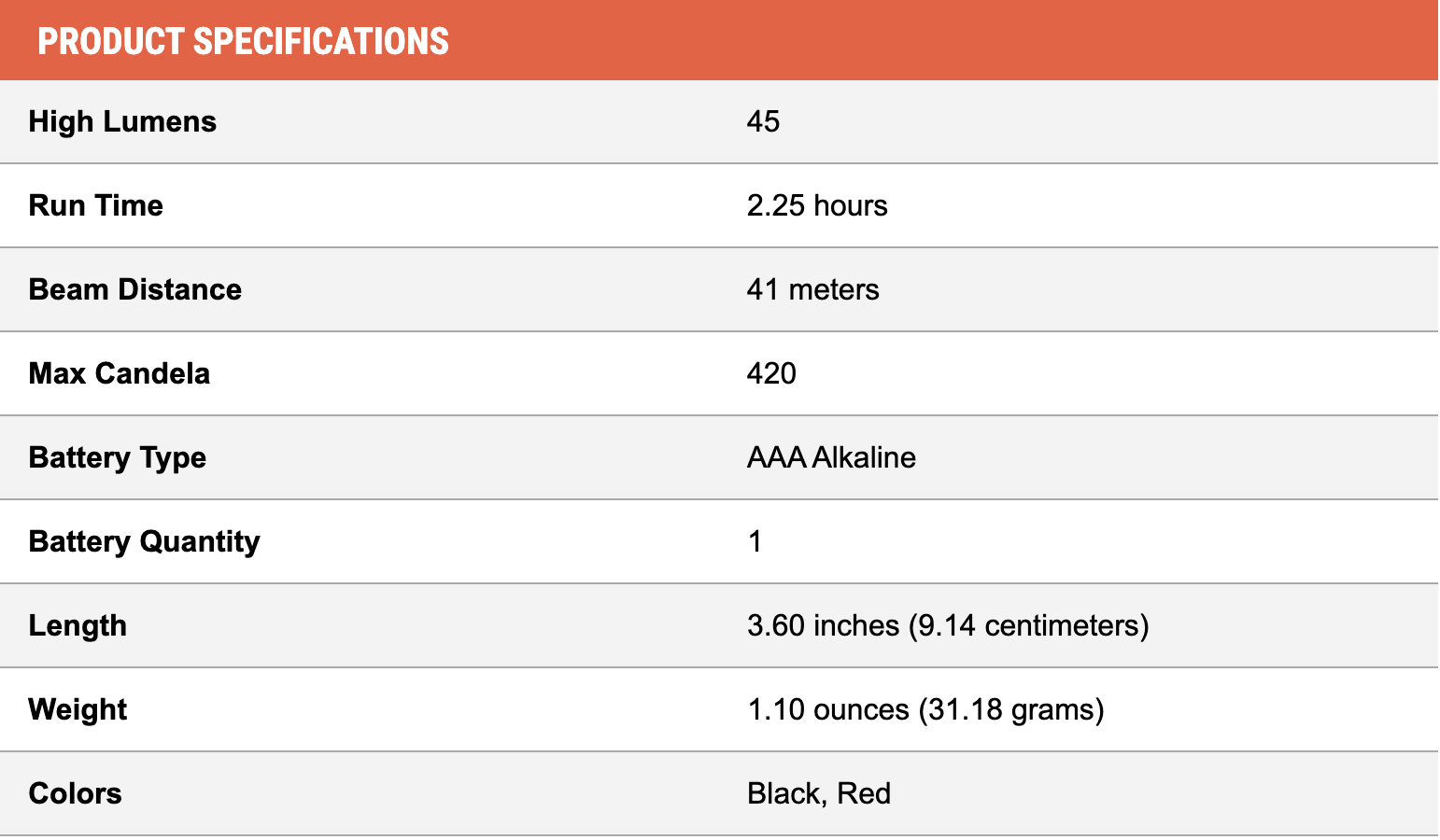This screenshot has width=1440, height=840.
Task: Click the Weight row label
Action: click(78, 709)
